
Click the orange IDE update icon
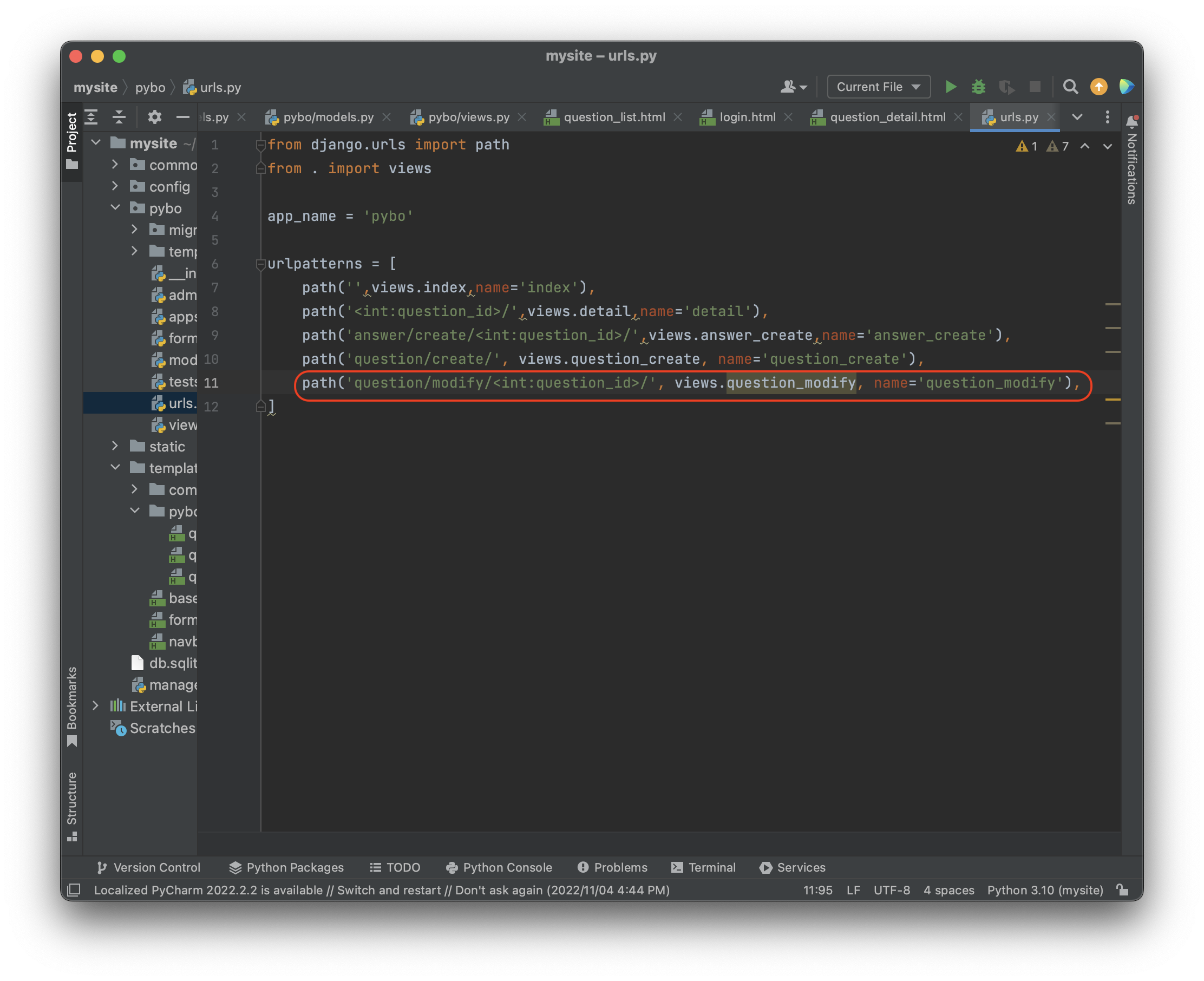point(1098,87)
